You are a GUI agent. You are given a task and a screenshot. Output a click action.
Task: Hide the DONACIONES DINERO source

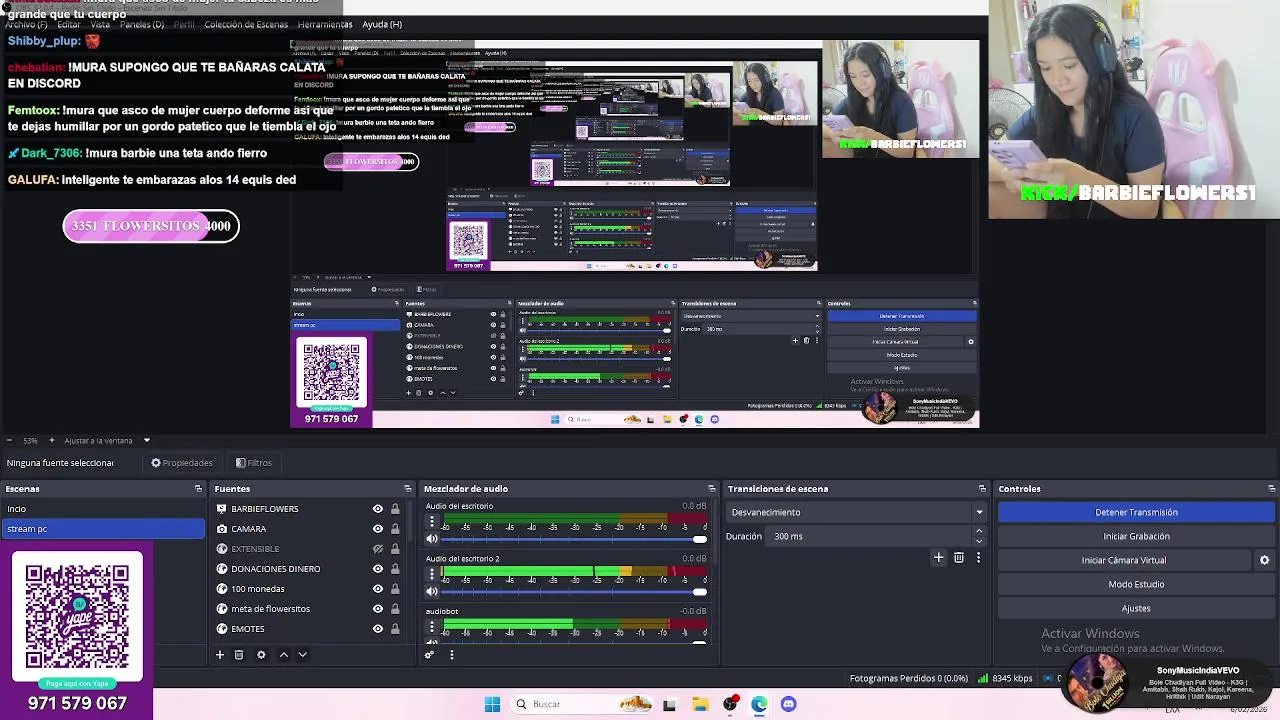pyautogui.click(x=378, y=569)
